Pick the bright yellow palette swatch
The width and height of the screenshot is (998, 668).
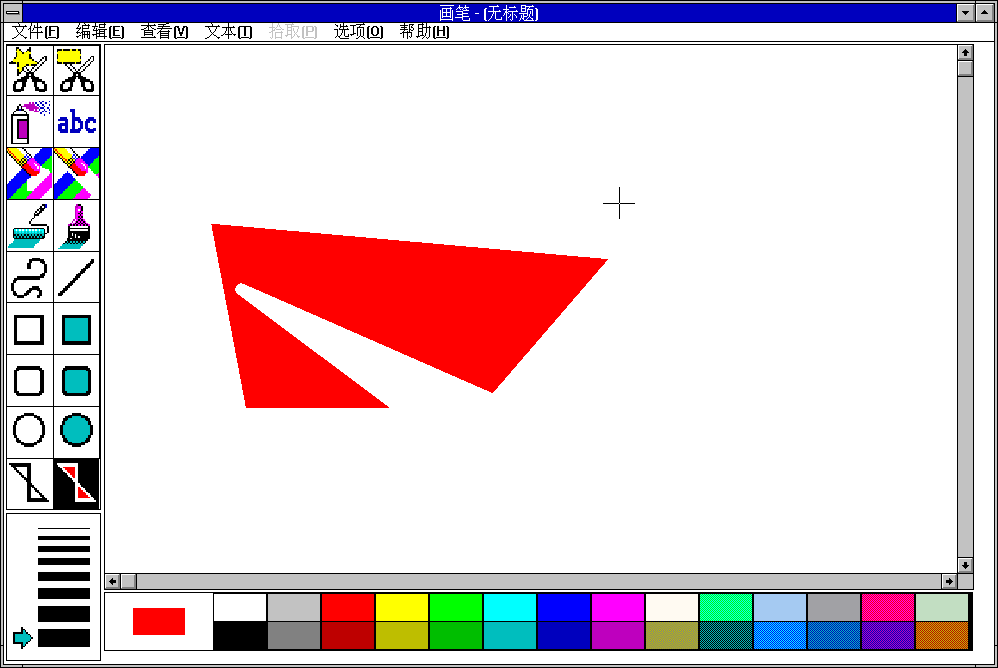pyautogui.click(x=402, y=607)
